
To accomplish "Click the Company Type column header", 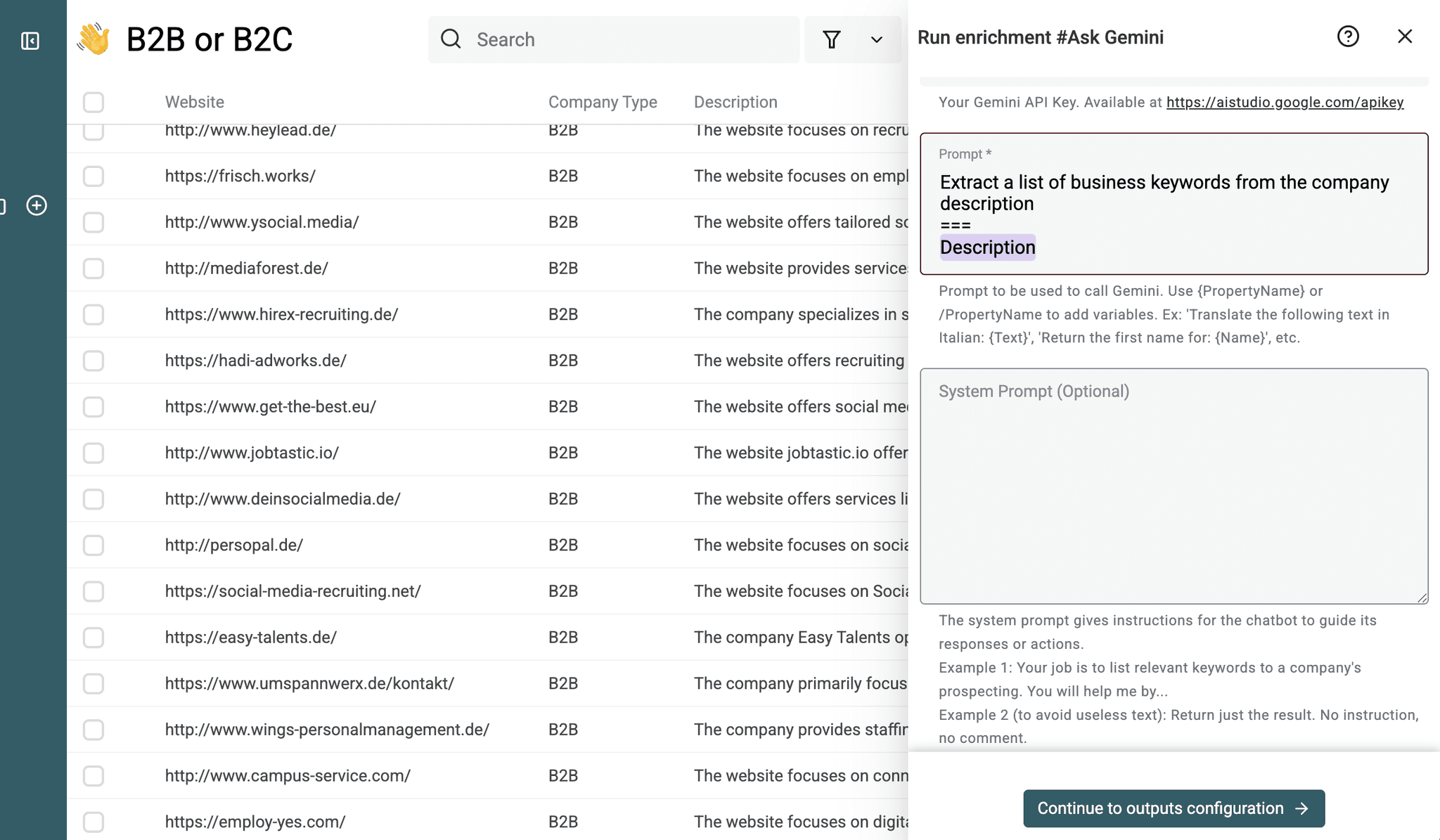I will point(603,102).
